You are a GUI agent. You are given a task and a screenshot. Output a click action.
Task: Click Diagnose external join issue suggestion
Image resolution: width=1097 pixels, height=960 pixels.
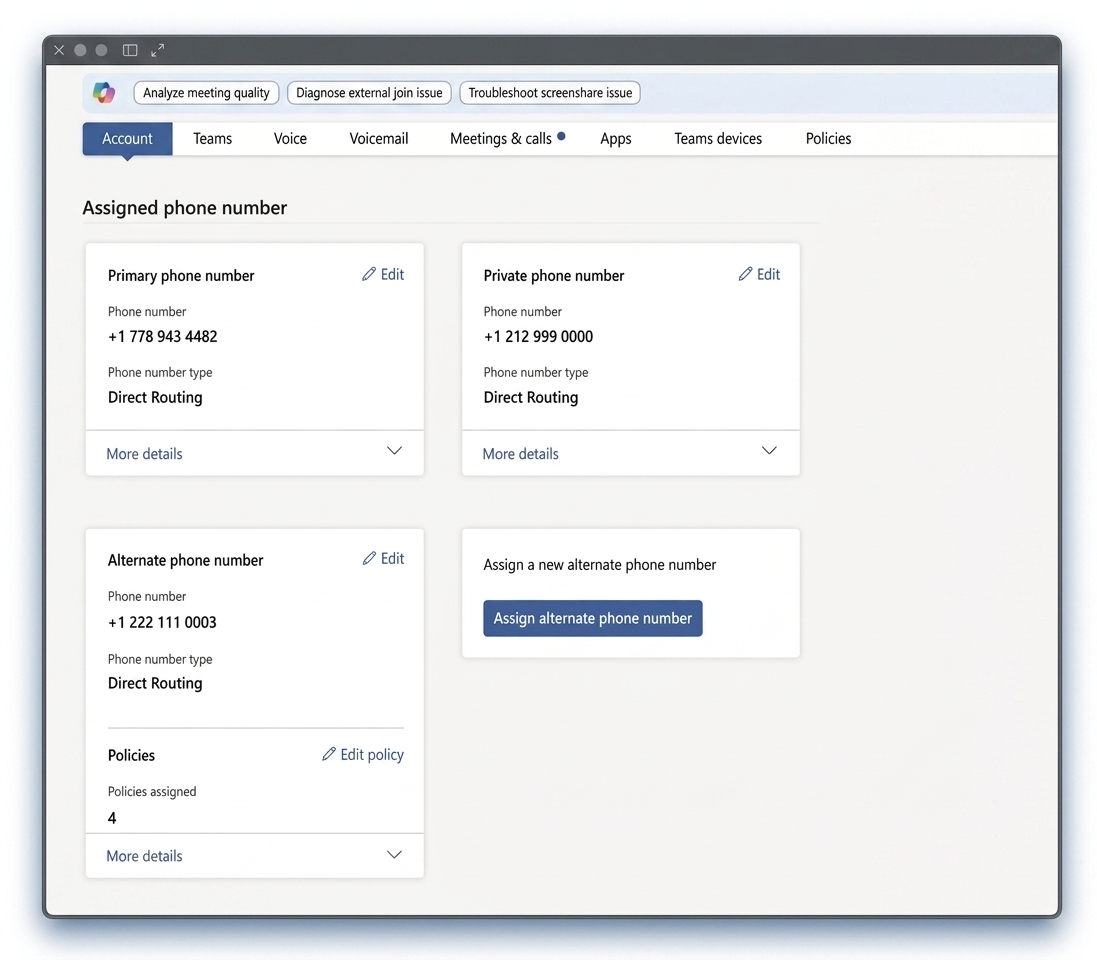click(x=369, y=92)
